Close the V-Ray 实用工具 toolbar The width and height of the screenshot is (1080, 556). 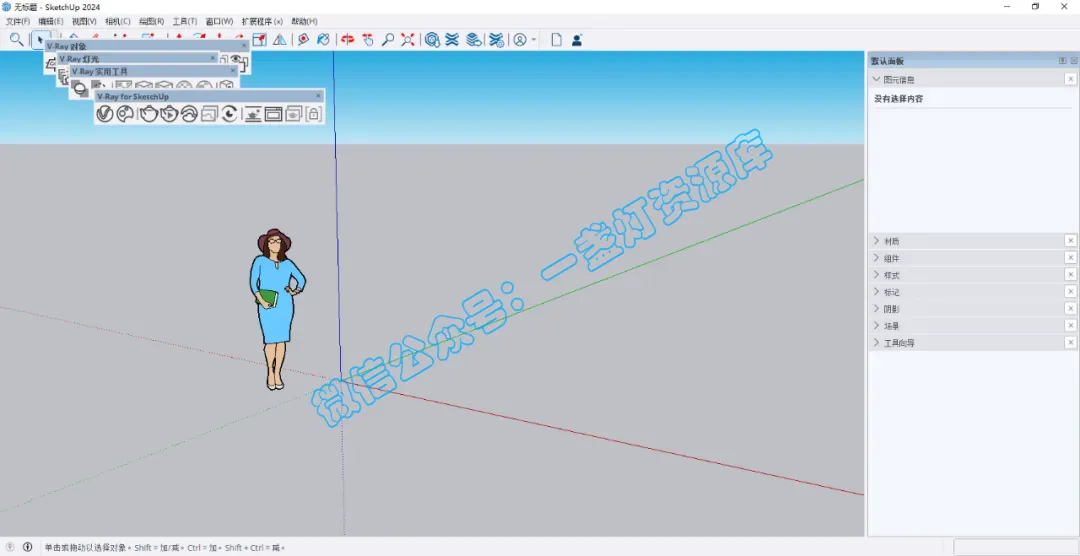[x=233, y=70]
